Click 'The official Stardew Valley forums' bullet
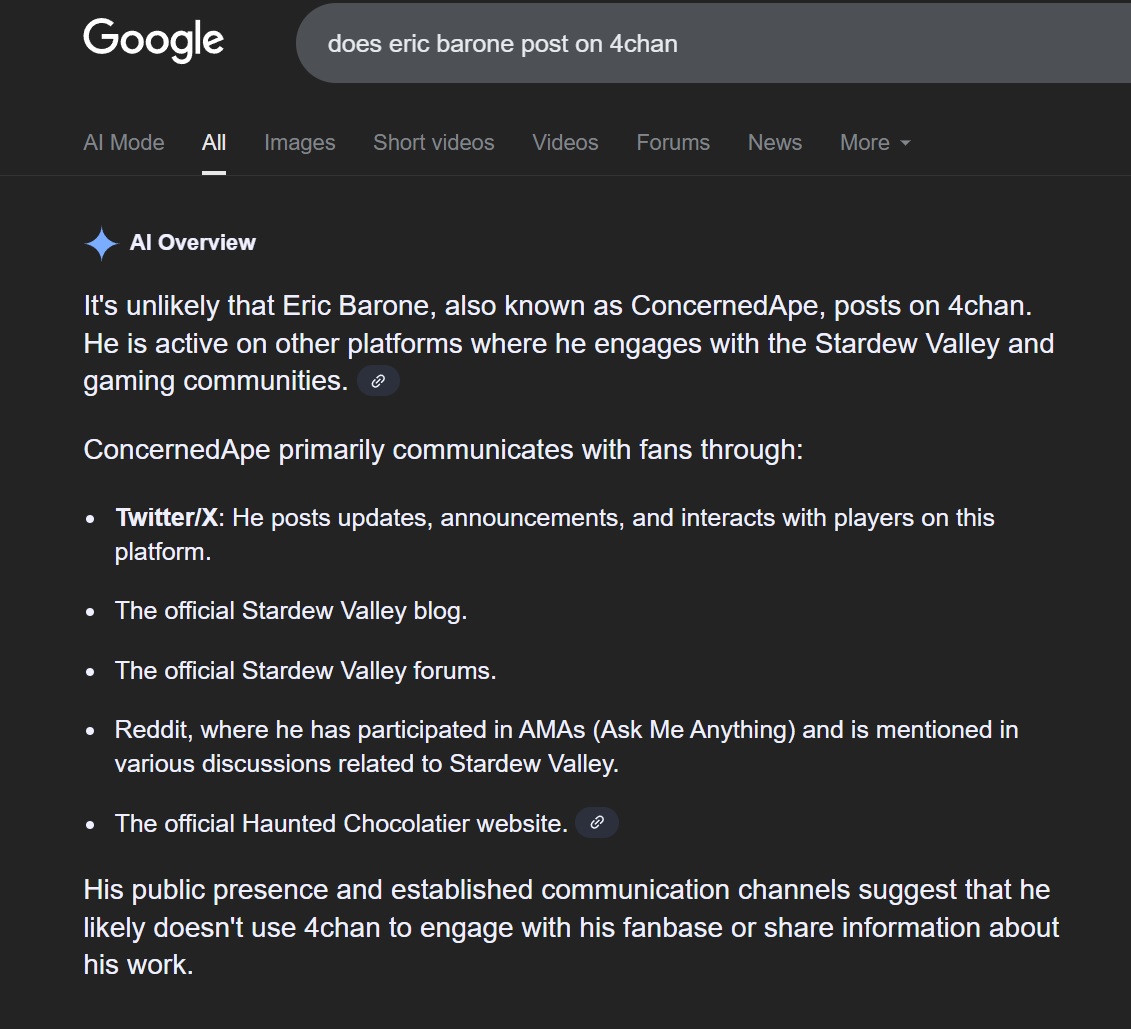The image size is (1131, 1029). (305, 670)
